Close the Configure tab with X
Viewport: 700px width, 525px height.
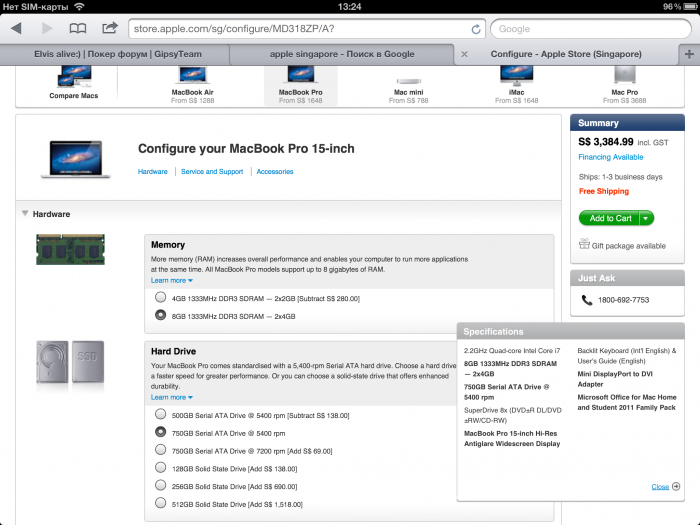pyautogui.click(x=464, y=54)
